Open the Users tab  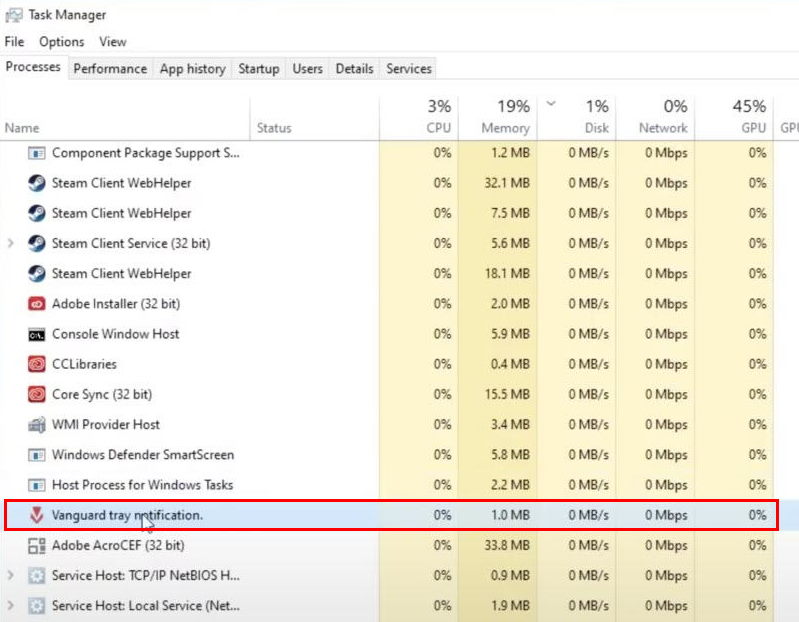click(307, 69)
